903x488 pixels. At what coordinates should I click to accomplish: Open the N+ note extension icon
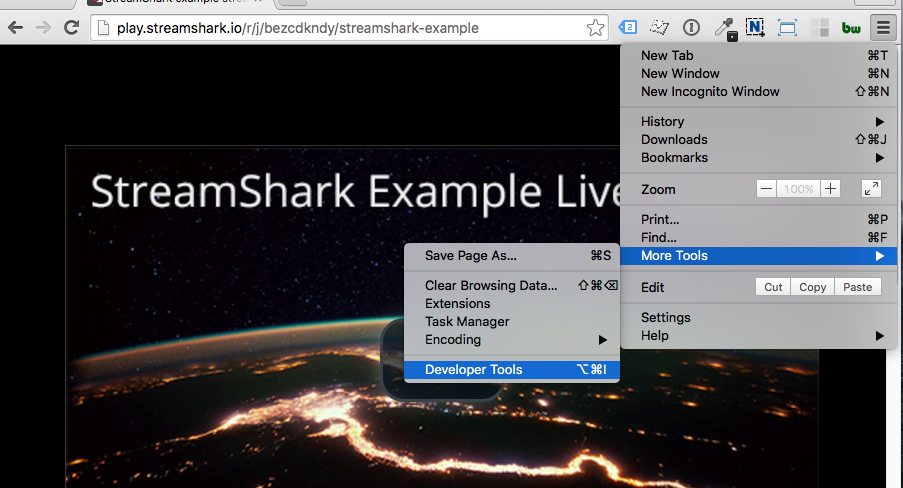click(755, 27)
